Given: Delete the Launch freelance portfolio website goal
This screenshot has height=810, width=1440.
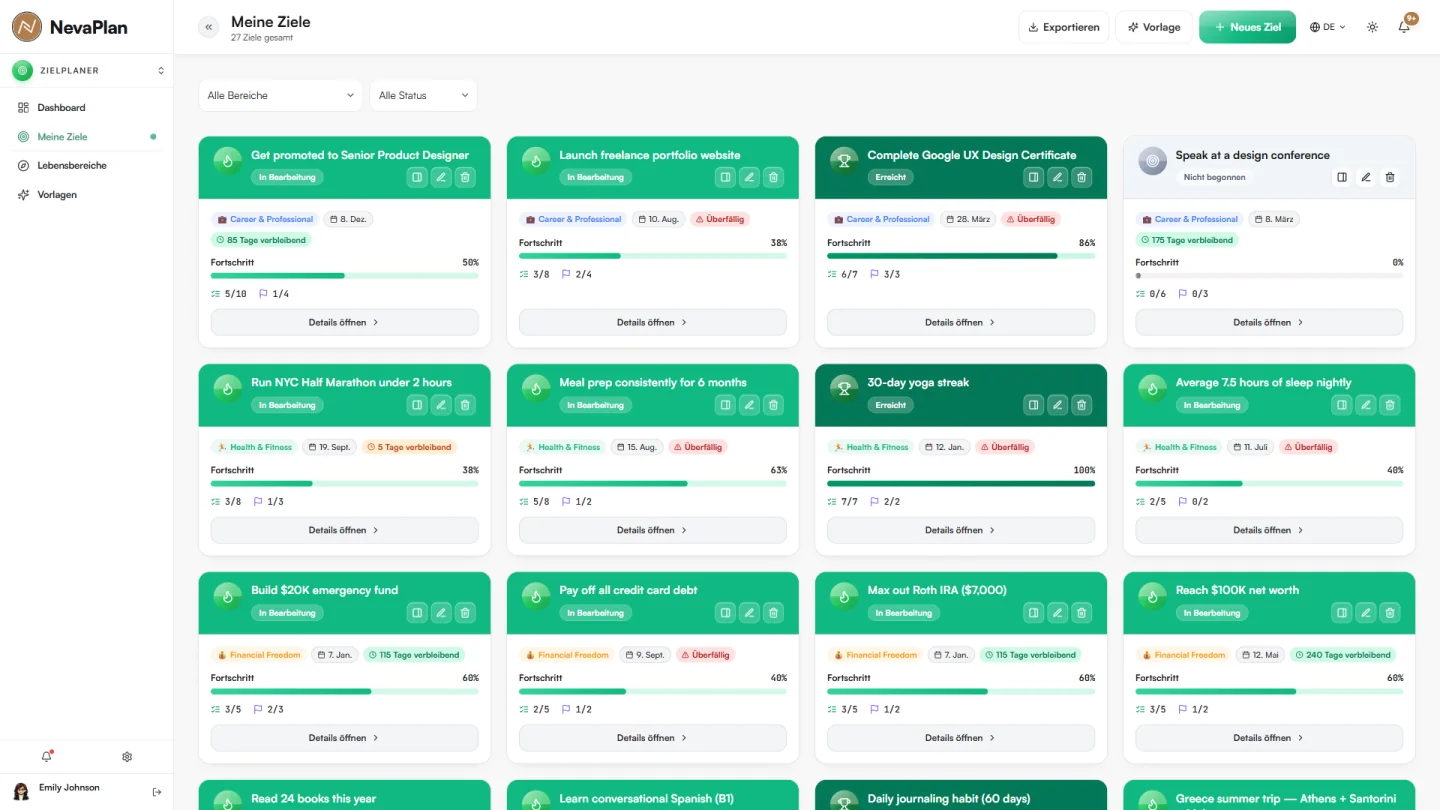Looking at the screenshot, I should click(773, 177).
